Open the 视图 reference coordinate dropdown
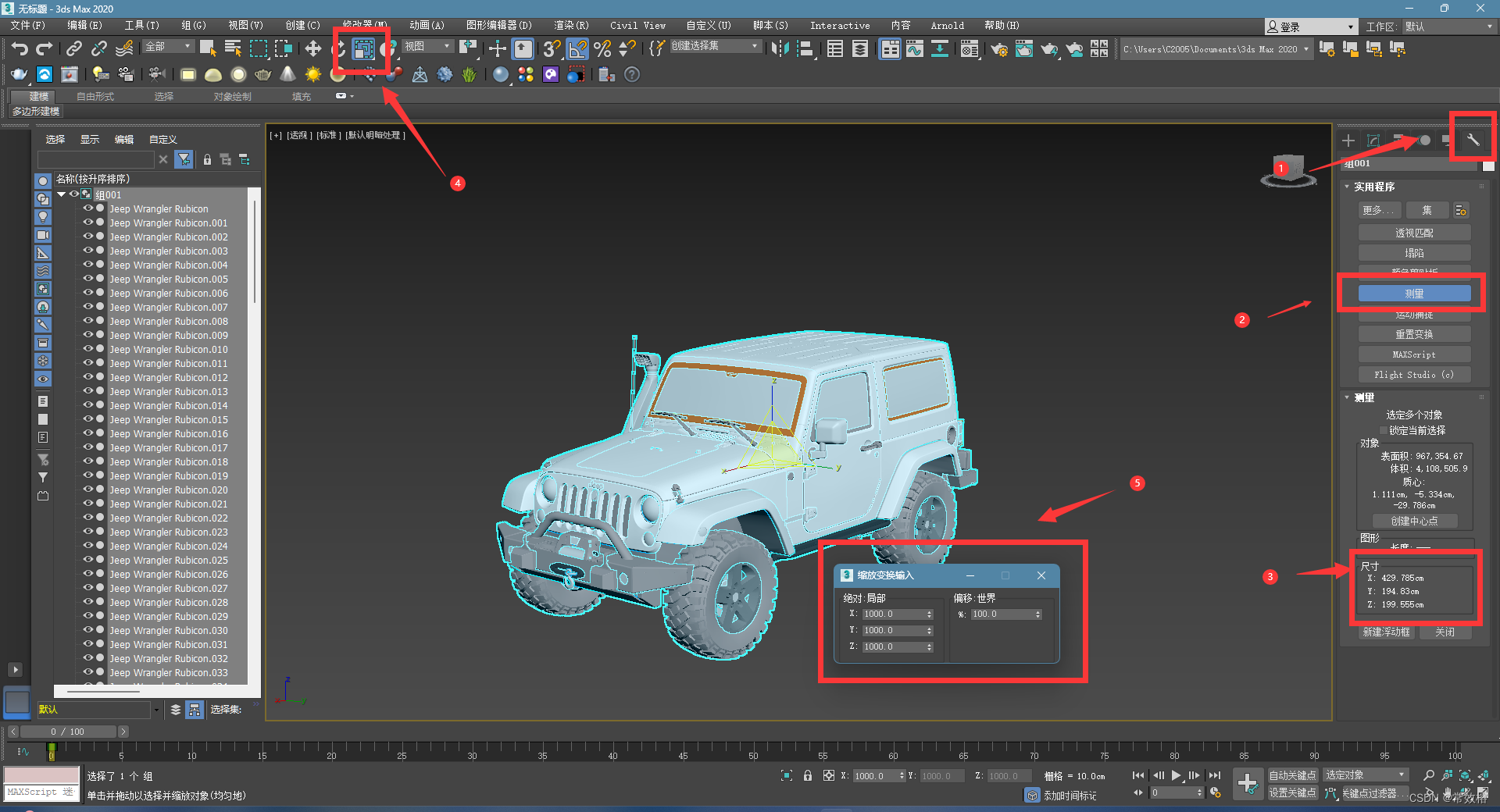Viewport: 1500px width, 812px height. click(x=427, y=47)
